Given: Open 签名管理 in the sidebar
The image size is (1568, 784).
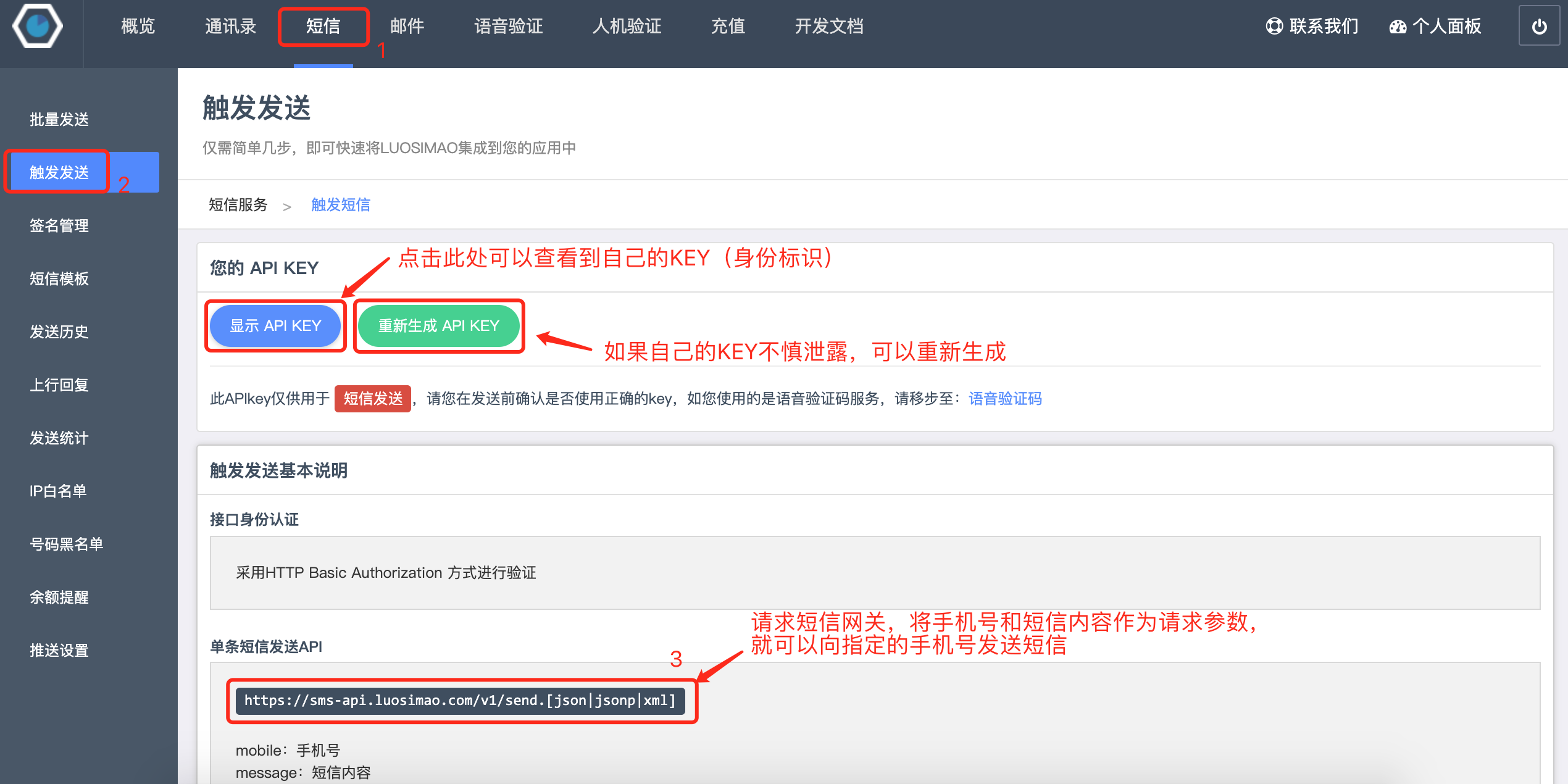Looking at the screenshot, I should 59,225.
